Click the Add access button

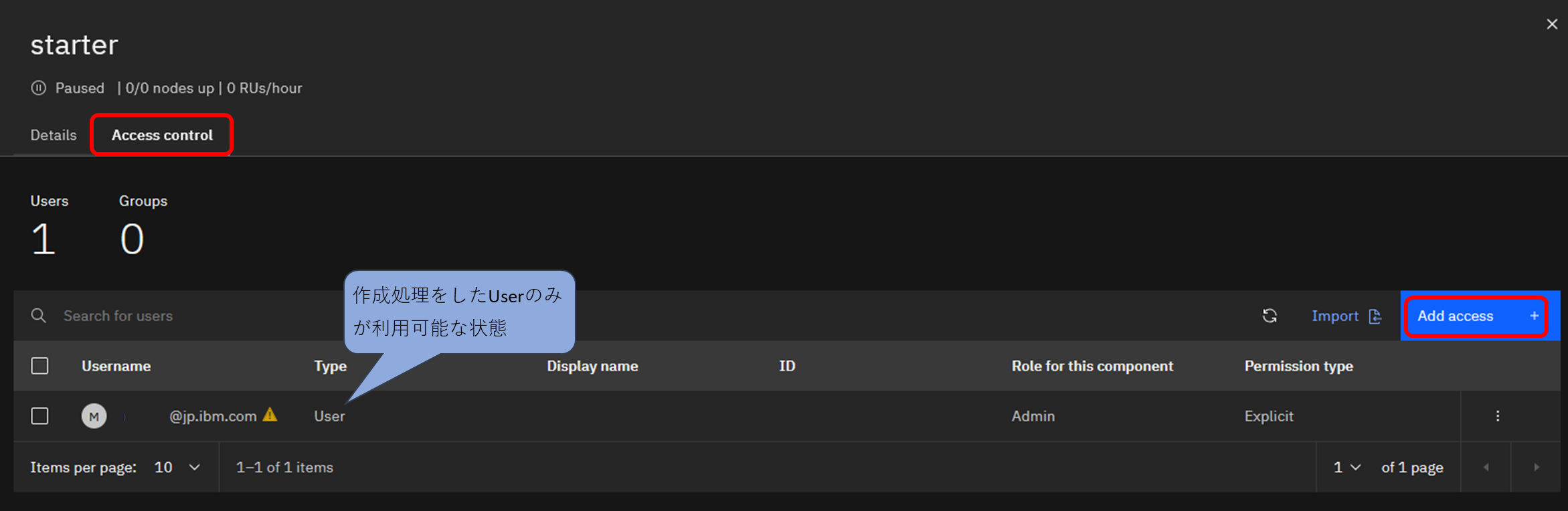pos(1477,316)
